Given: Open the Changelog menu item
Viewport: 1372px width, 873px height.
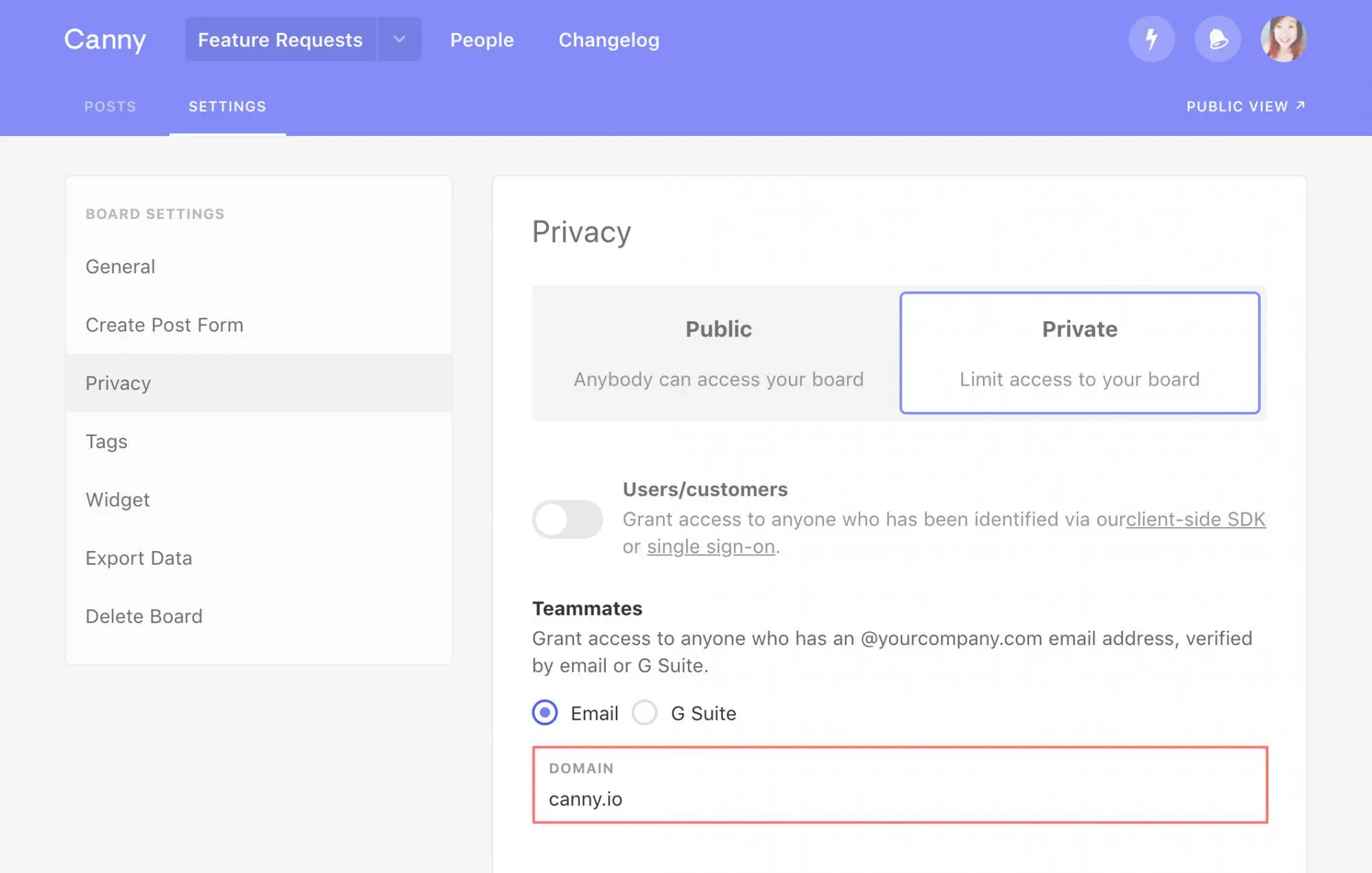Looking at the screenshot, I should pyautogui.click(x=608, y=40).
